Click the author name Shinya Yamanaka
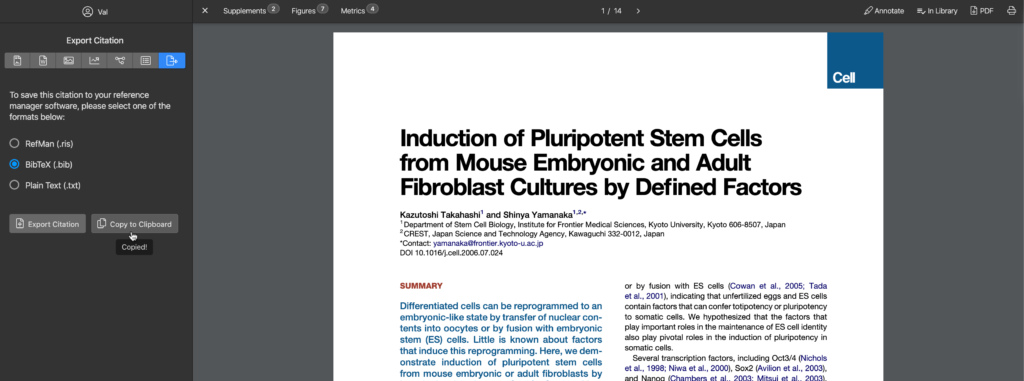 coord(537,214)
